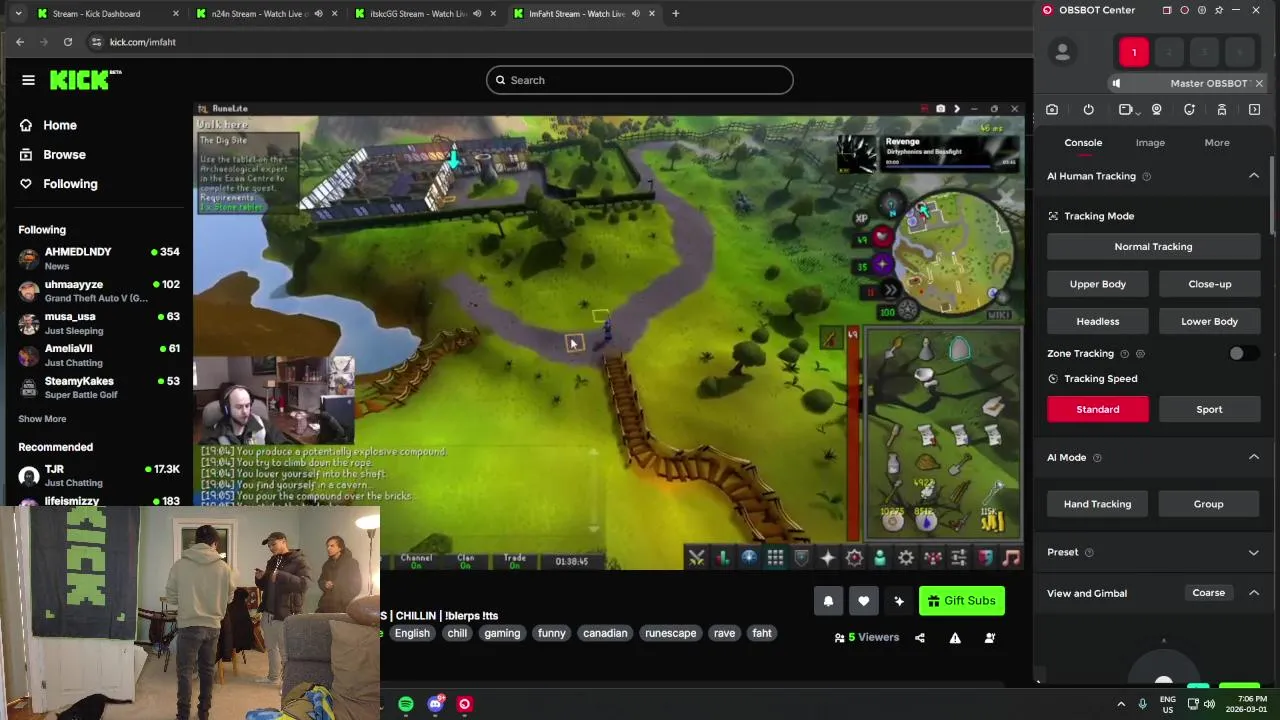Click the OBSBOT webcam icon
1280x720 pixels.
tap(1157, 110)
